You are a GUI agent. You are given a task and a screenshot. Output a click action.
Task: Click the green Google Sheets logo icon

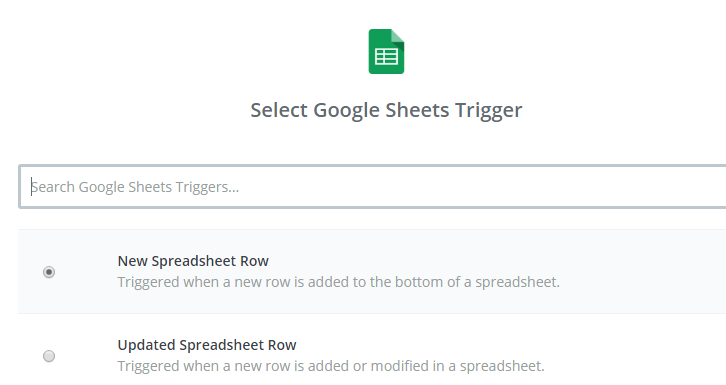pyautogui.click(x=386, y=51)
